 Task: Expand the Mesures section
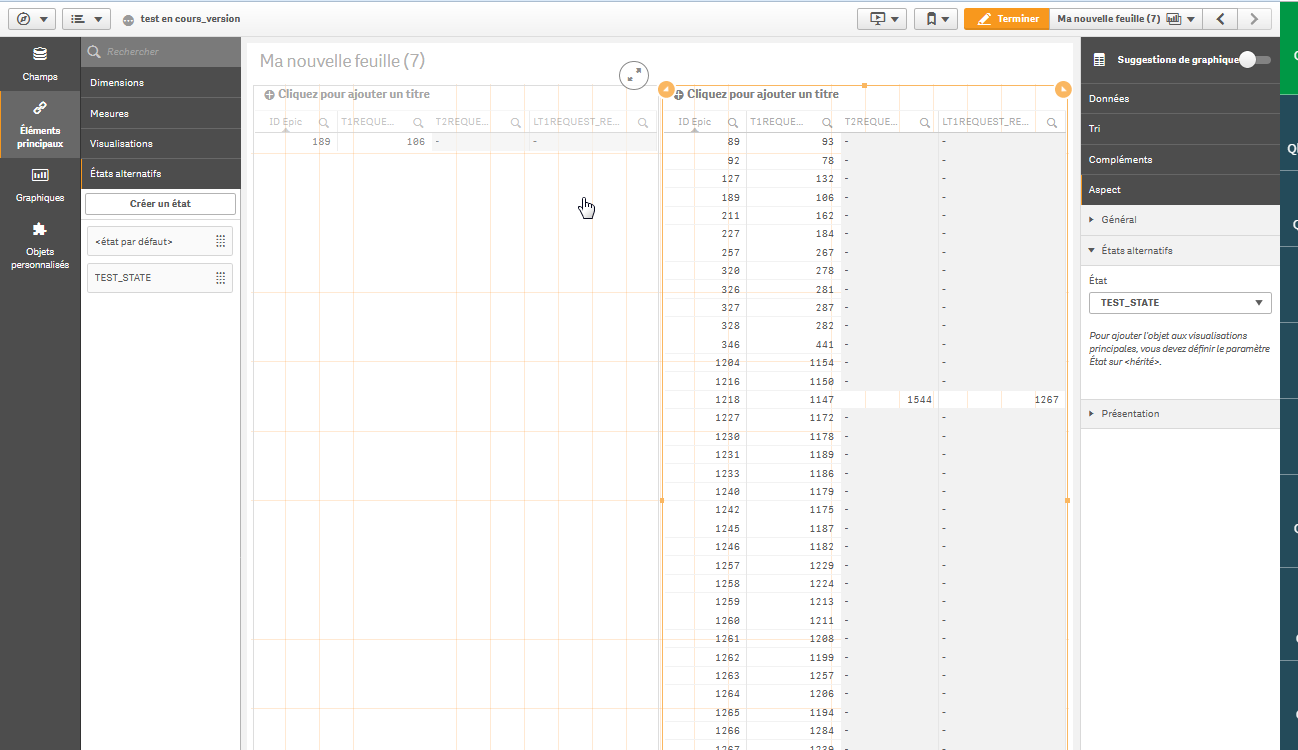161,113
